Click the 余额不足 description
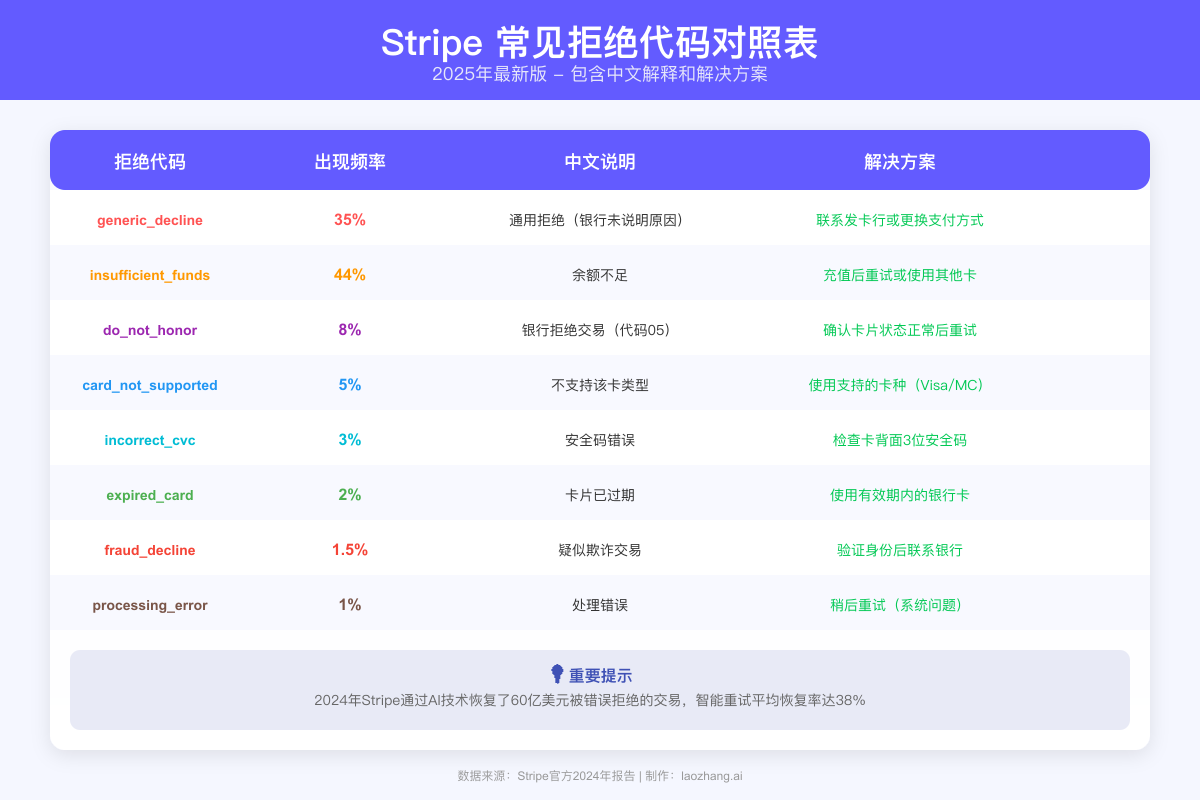Viewport: 1200px width, 800px height. coord(600,275)
